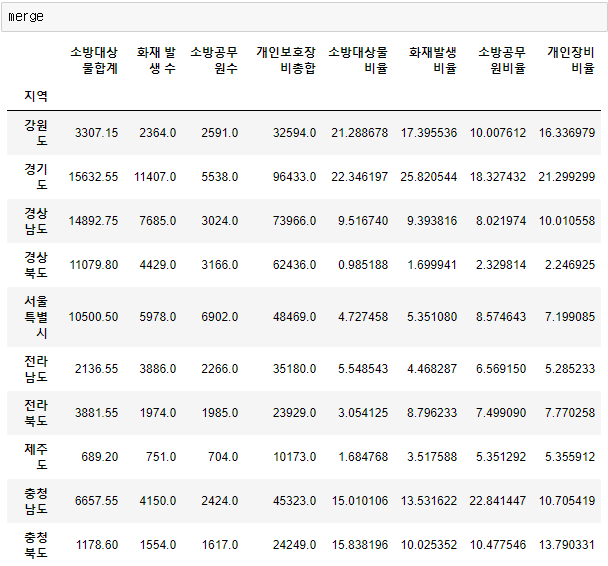Click the value 2364.0 in 강원도 row
The width and height of the screenshot is (608, 566).
[x=158, y=133]
